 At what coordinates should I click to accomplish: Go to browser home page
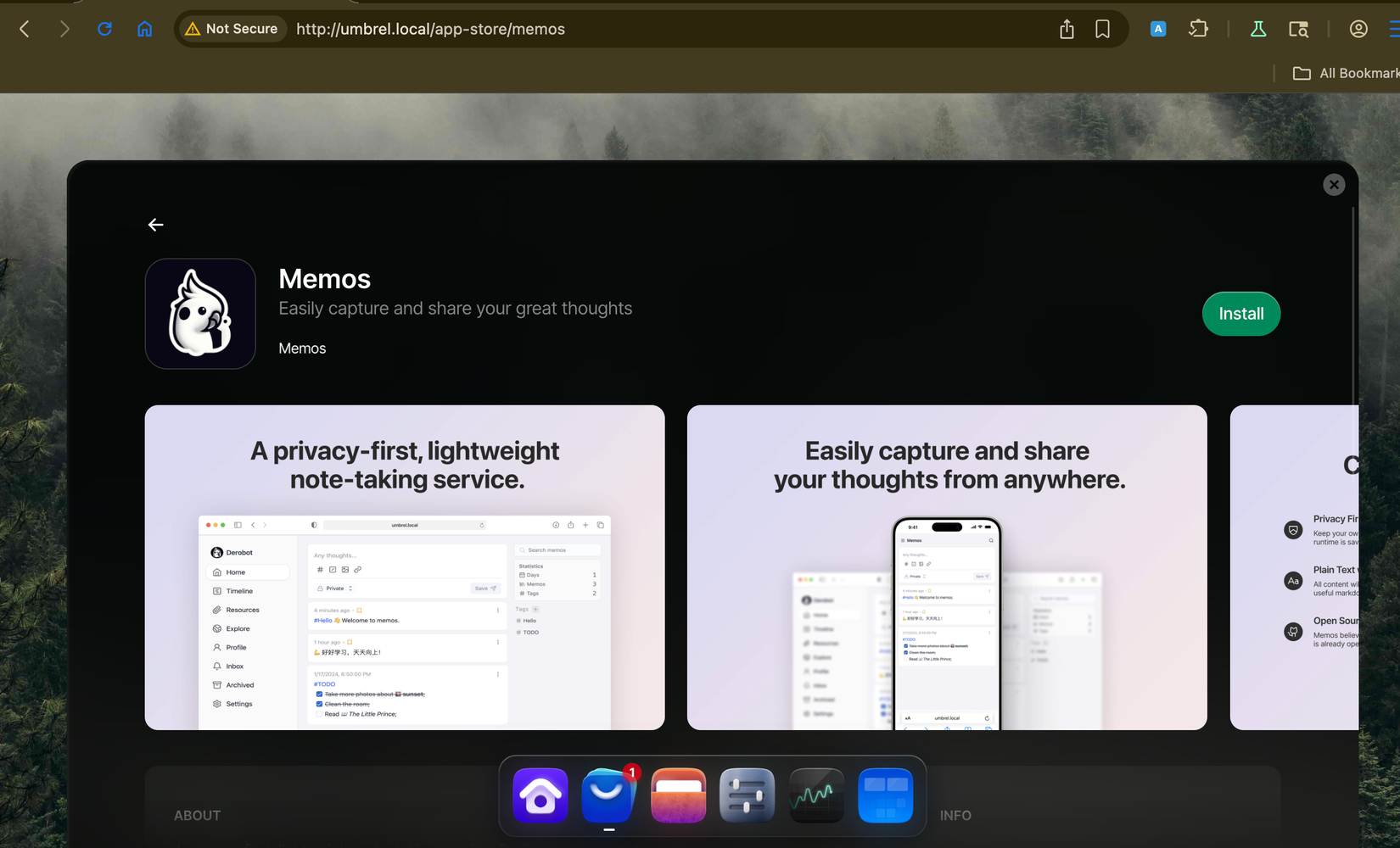tap(145, 29)
